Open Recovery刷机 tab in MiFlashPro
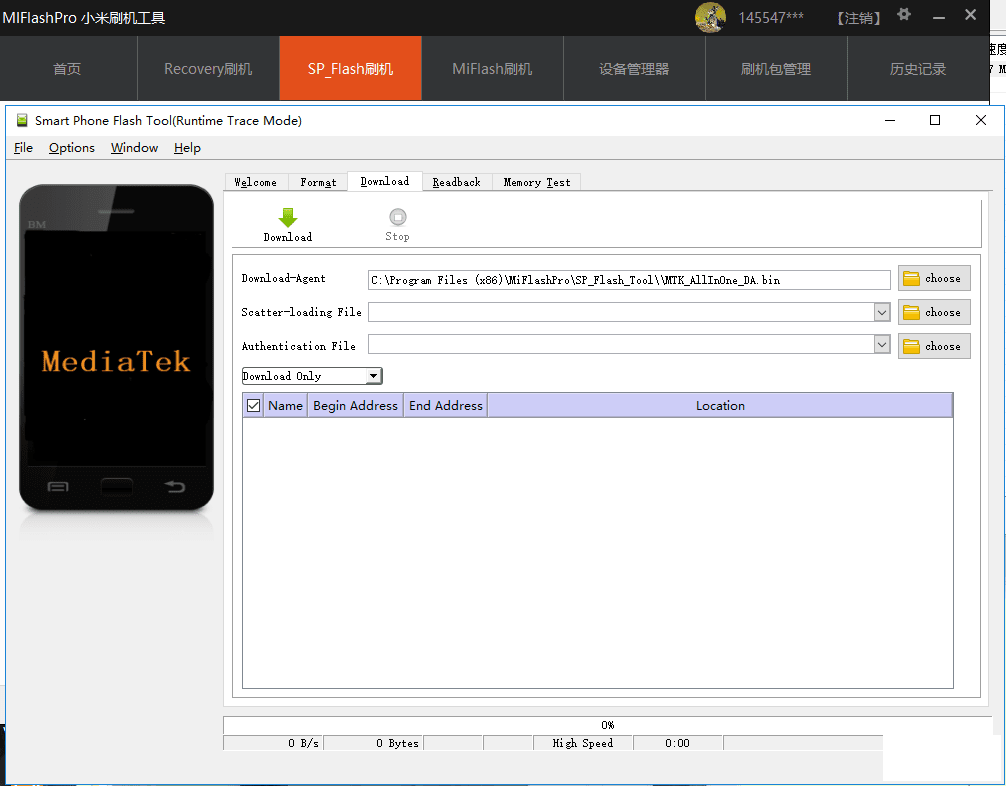The width and height of the screenshot is (1006, 786). tap(209, 69)
